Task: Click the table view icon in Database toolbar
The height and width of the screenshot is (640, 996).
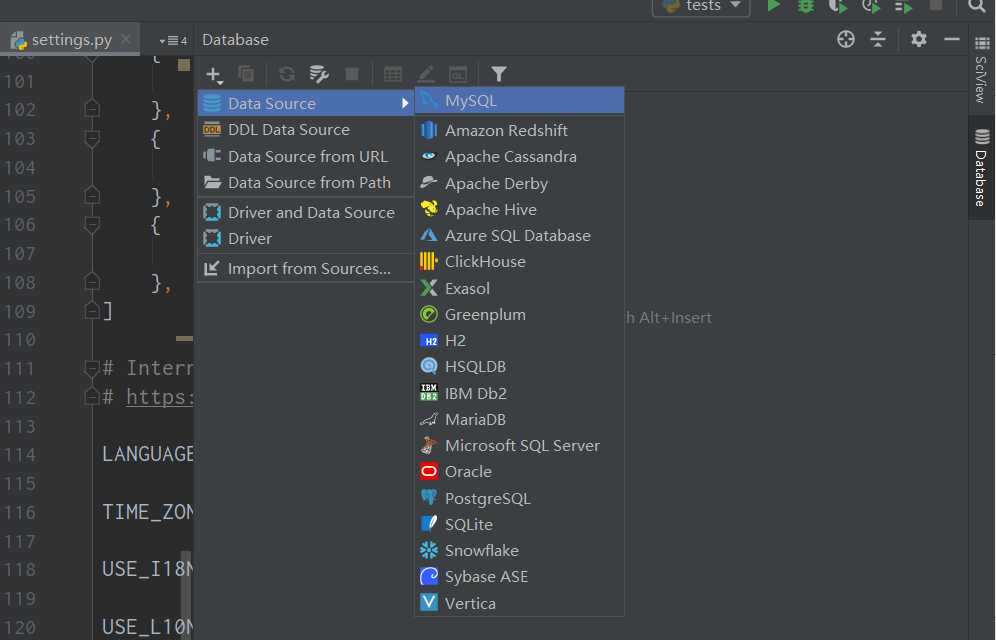Action: (393, 74)
